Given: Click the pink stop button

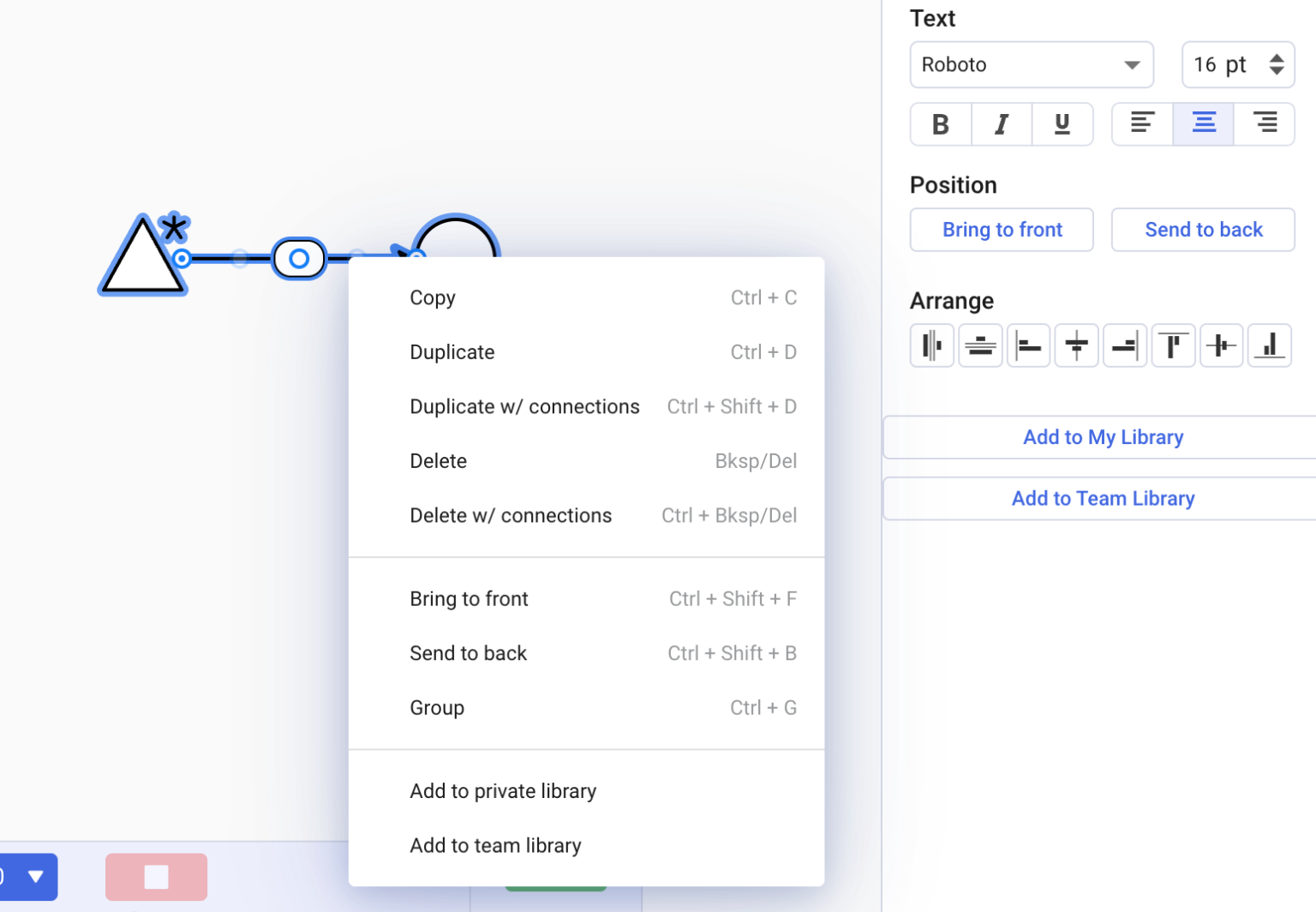Looking at the screenshot, I should click(156, 877).
